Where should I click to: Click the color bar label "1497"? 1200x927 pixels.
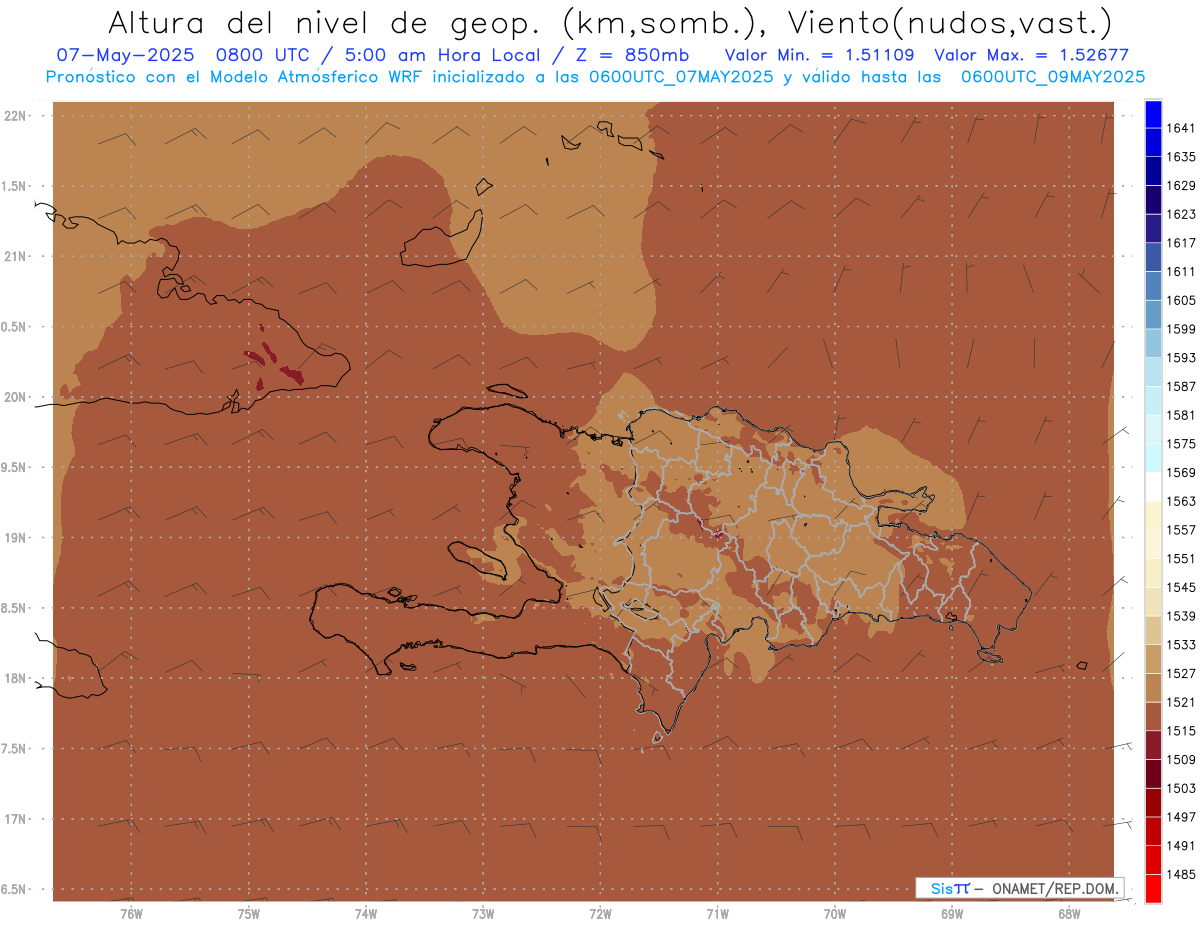pos(1181,817)
